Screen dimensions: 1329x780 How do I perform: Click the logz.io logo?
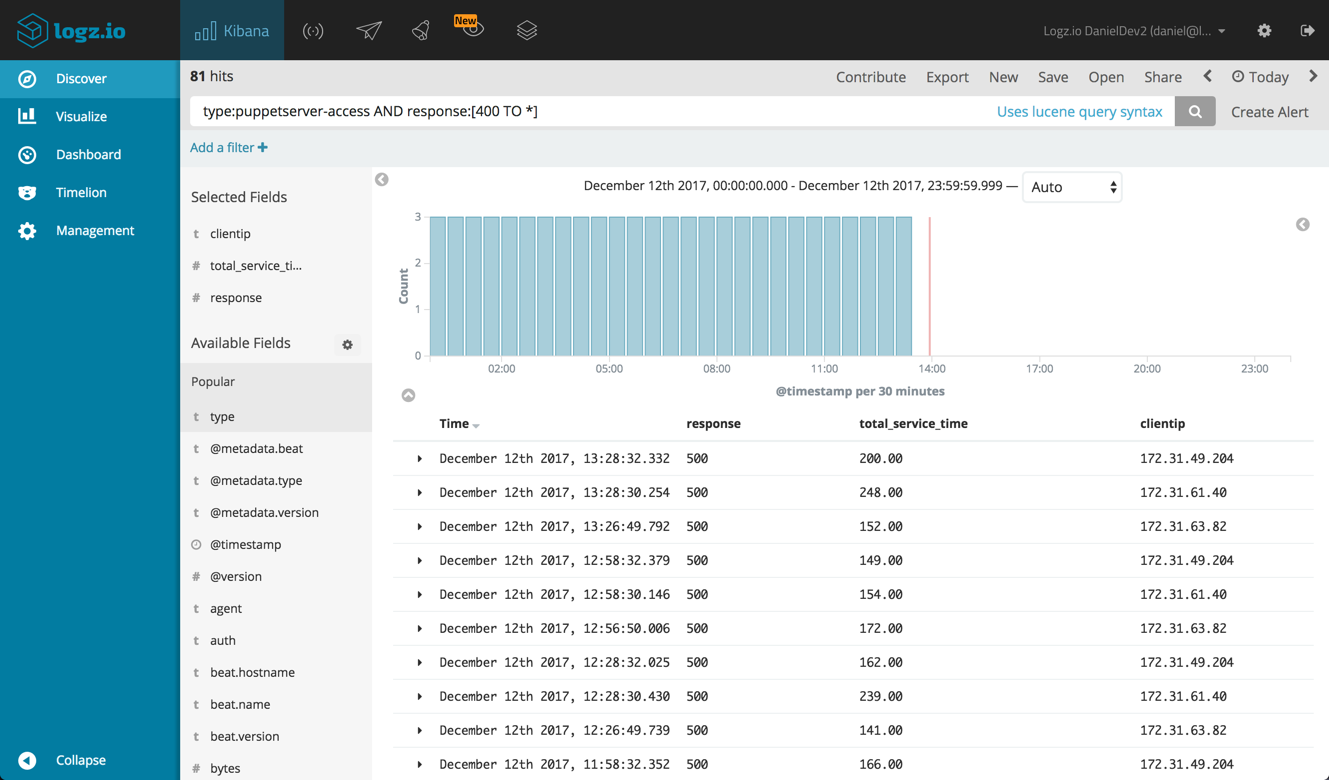[x=72, y=30]
